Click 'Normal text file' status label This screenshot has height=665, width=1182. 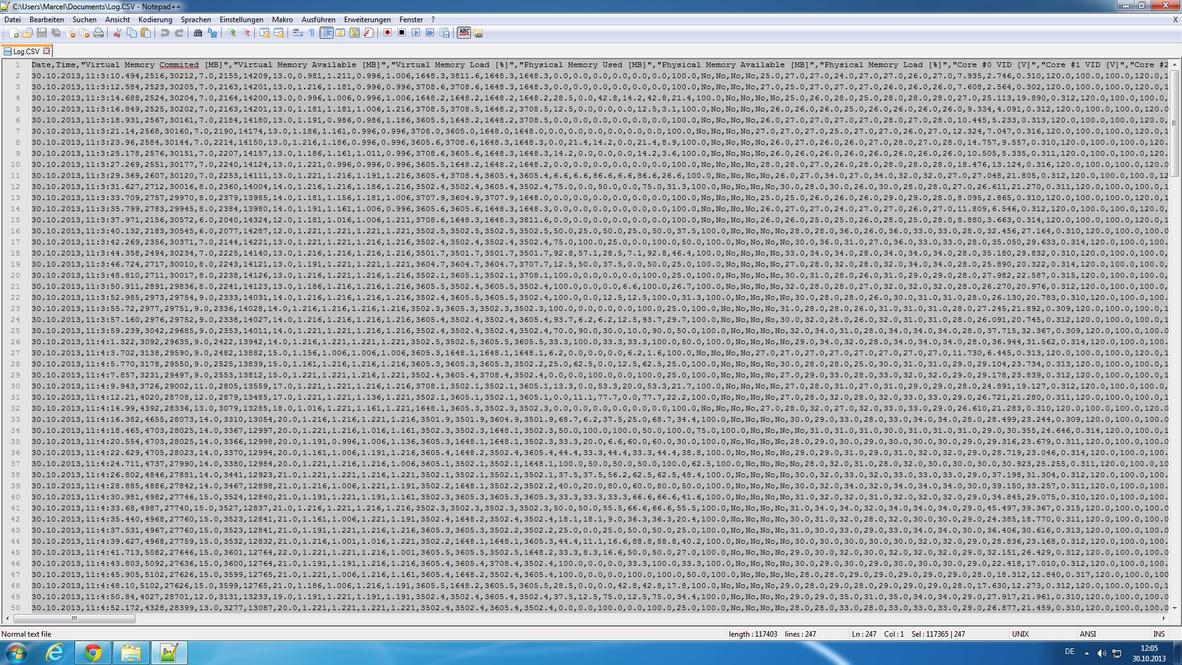(26, 634)
